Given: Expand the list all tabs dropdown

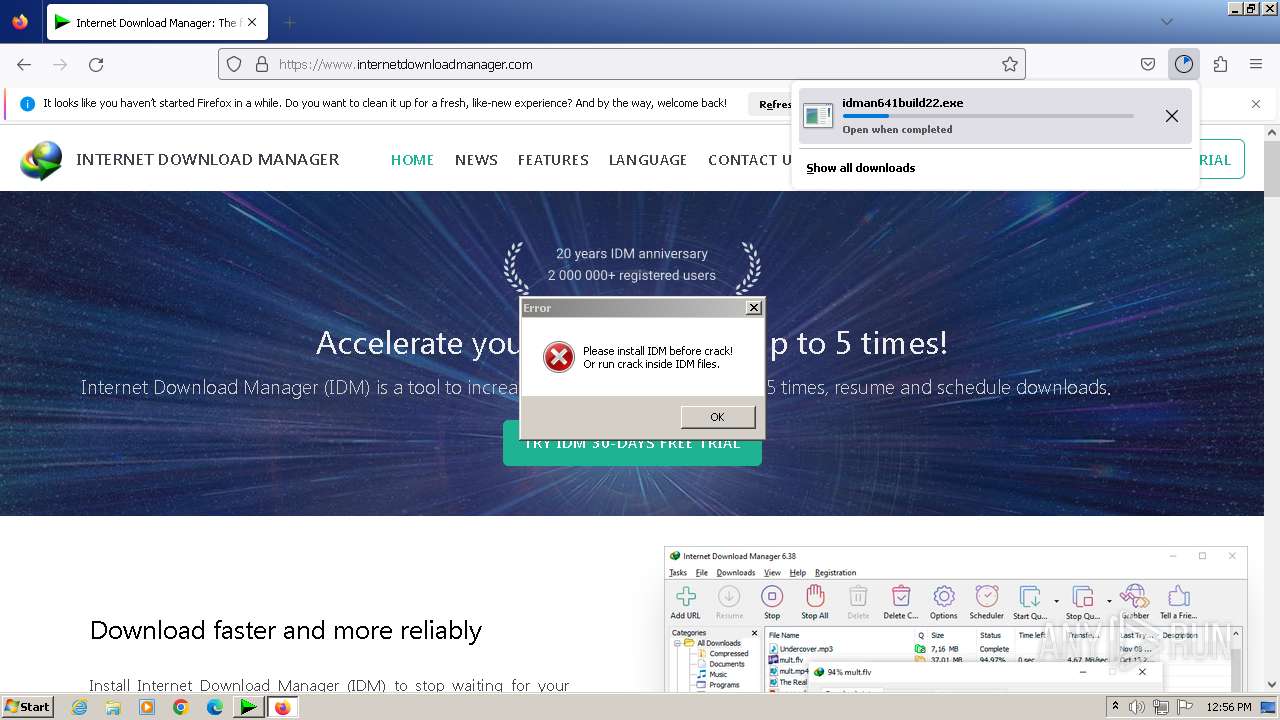Looking at the screenshot, I should 1167,22.
